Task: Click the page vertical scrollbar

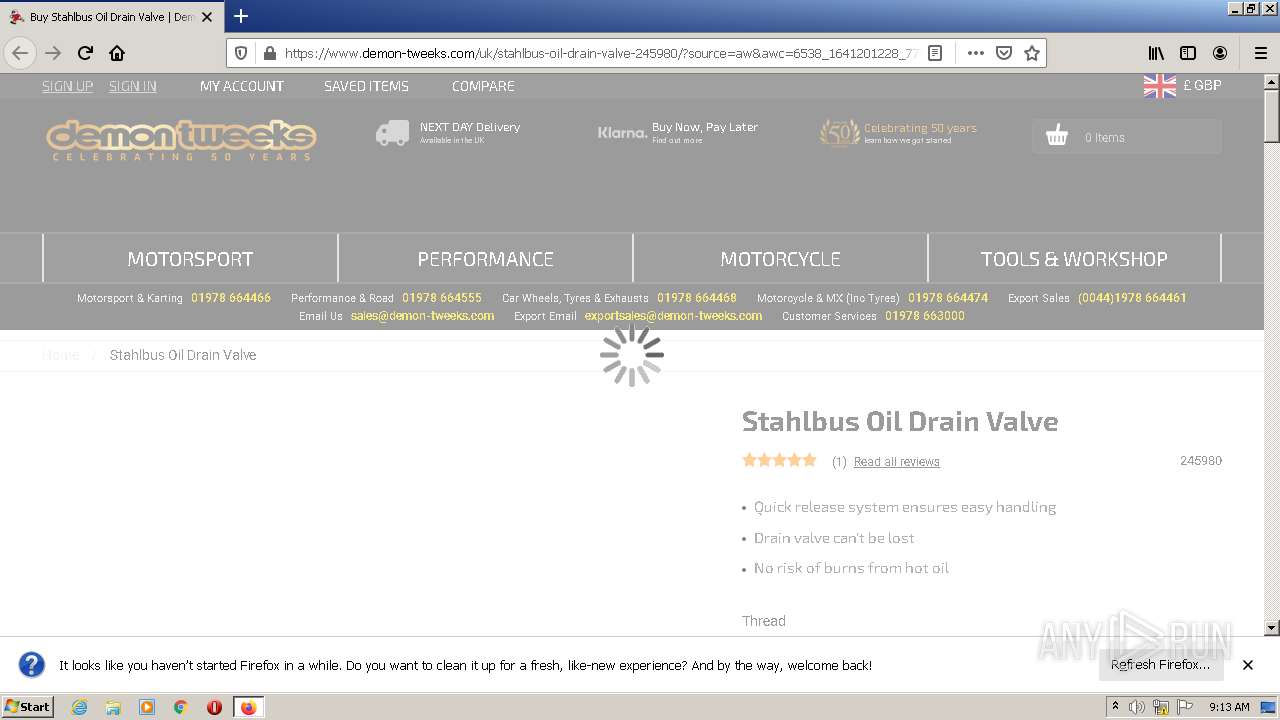Action: (x=1272, y=354)
